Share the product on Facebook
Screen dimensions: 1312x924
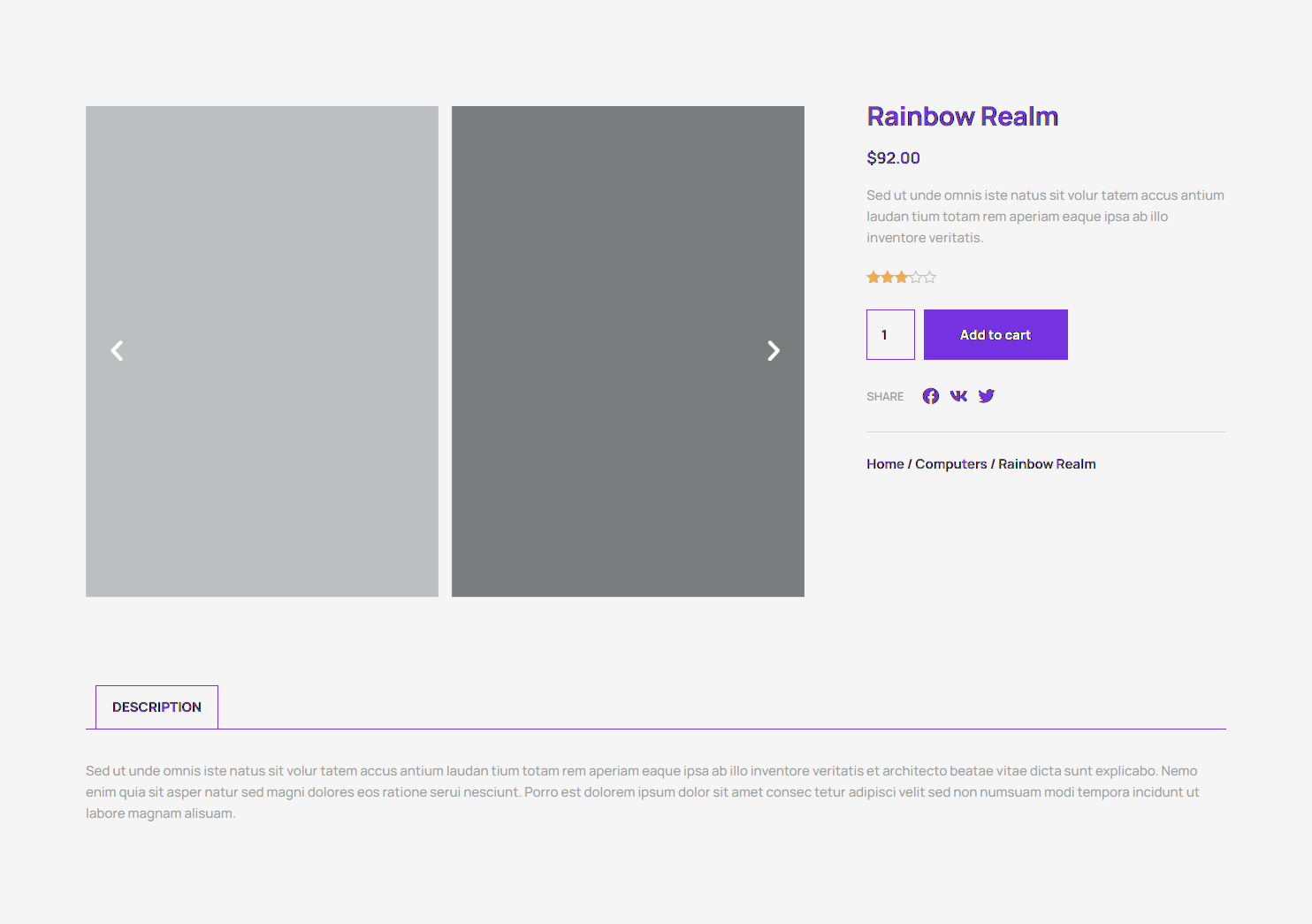tap(930, 396)
